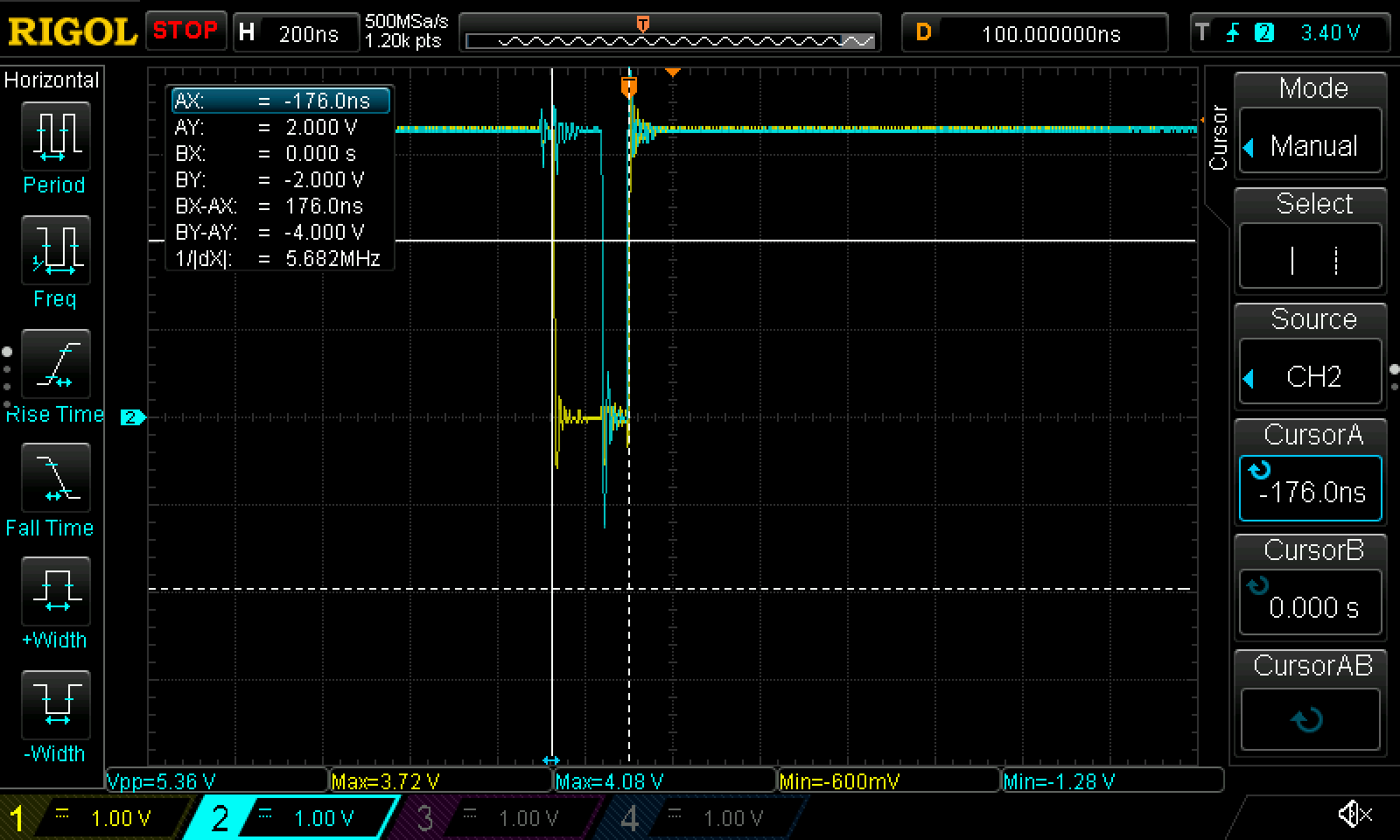Select the CursorA -176.0ns field
The image size is (1400, 840).
pyautogui.click(x=1311, y=491)
